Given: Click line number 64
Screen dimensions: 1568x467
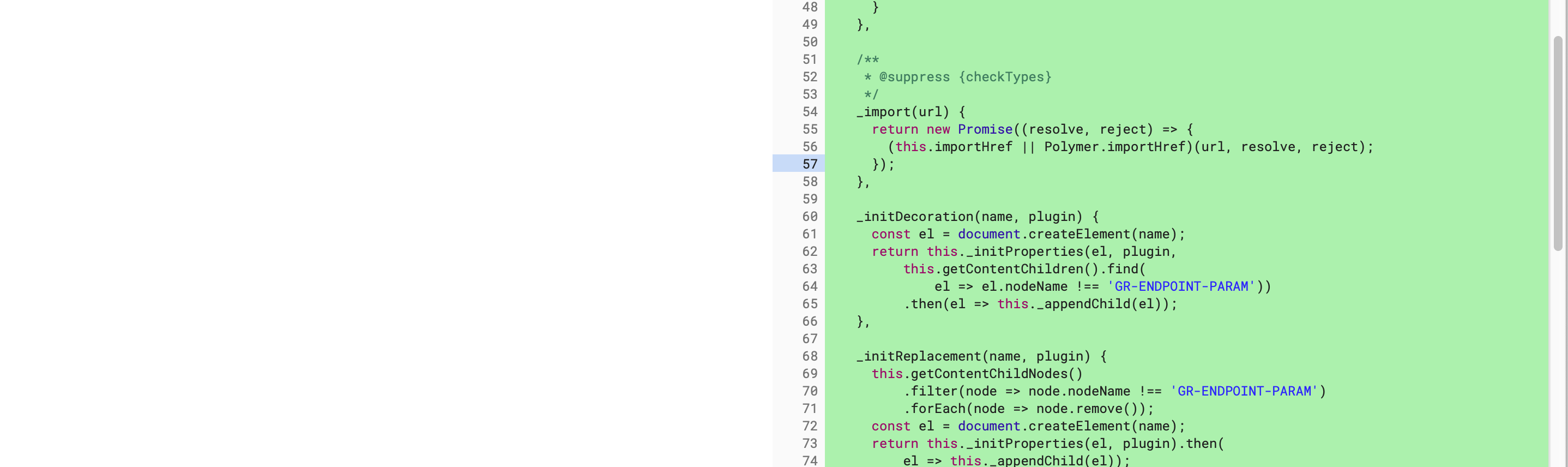Looking at the screenshot, I should tap(810, 286).
